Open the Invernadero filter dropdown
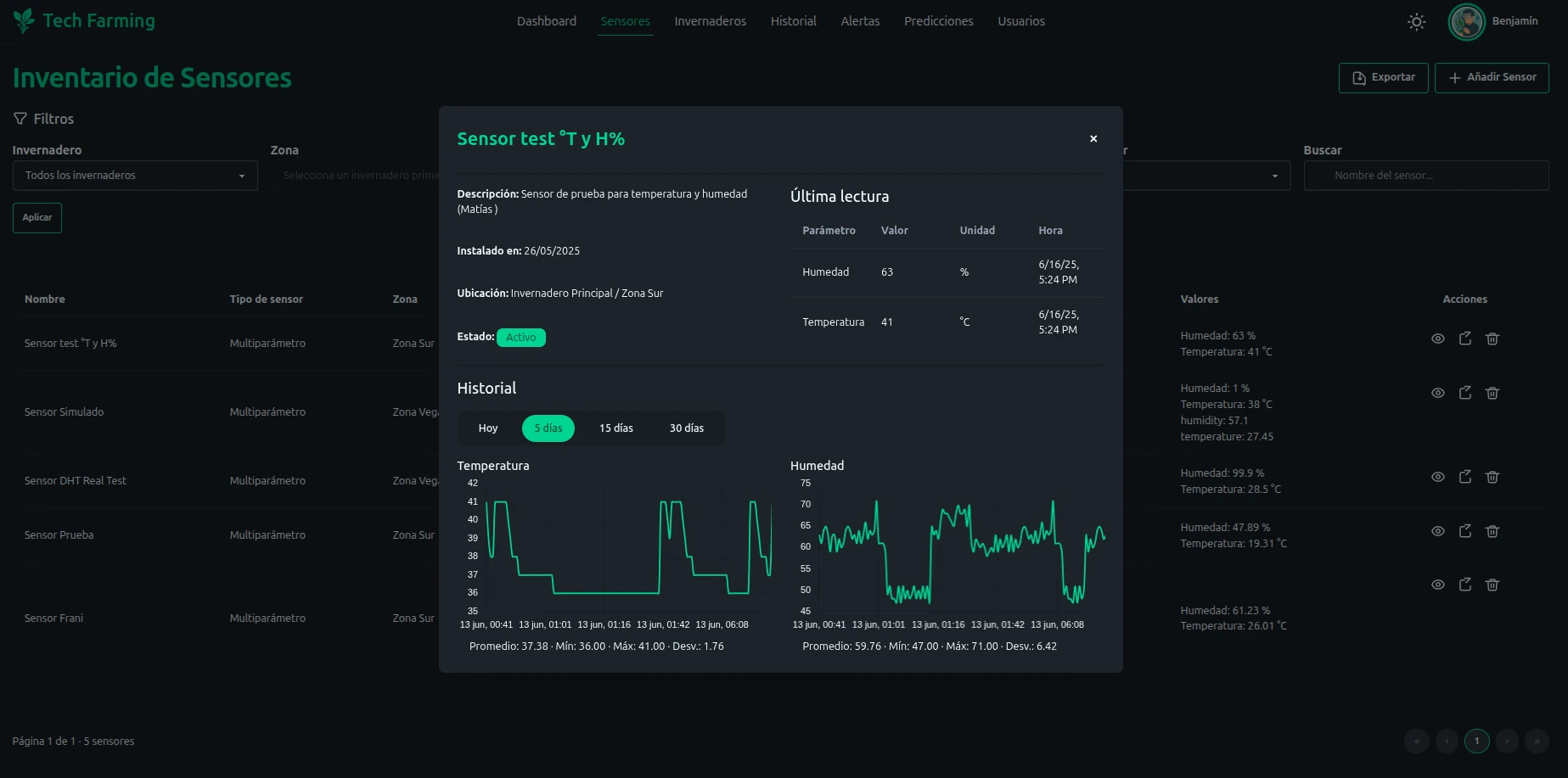1568x778 pixels. [135, 176]
